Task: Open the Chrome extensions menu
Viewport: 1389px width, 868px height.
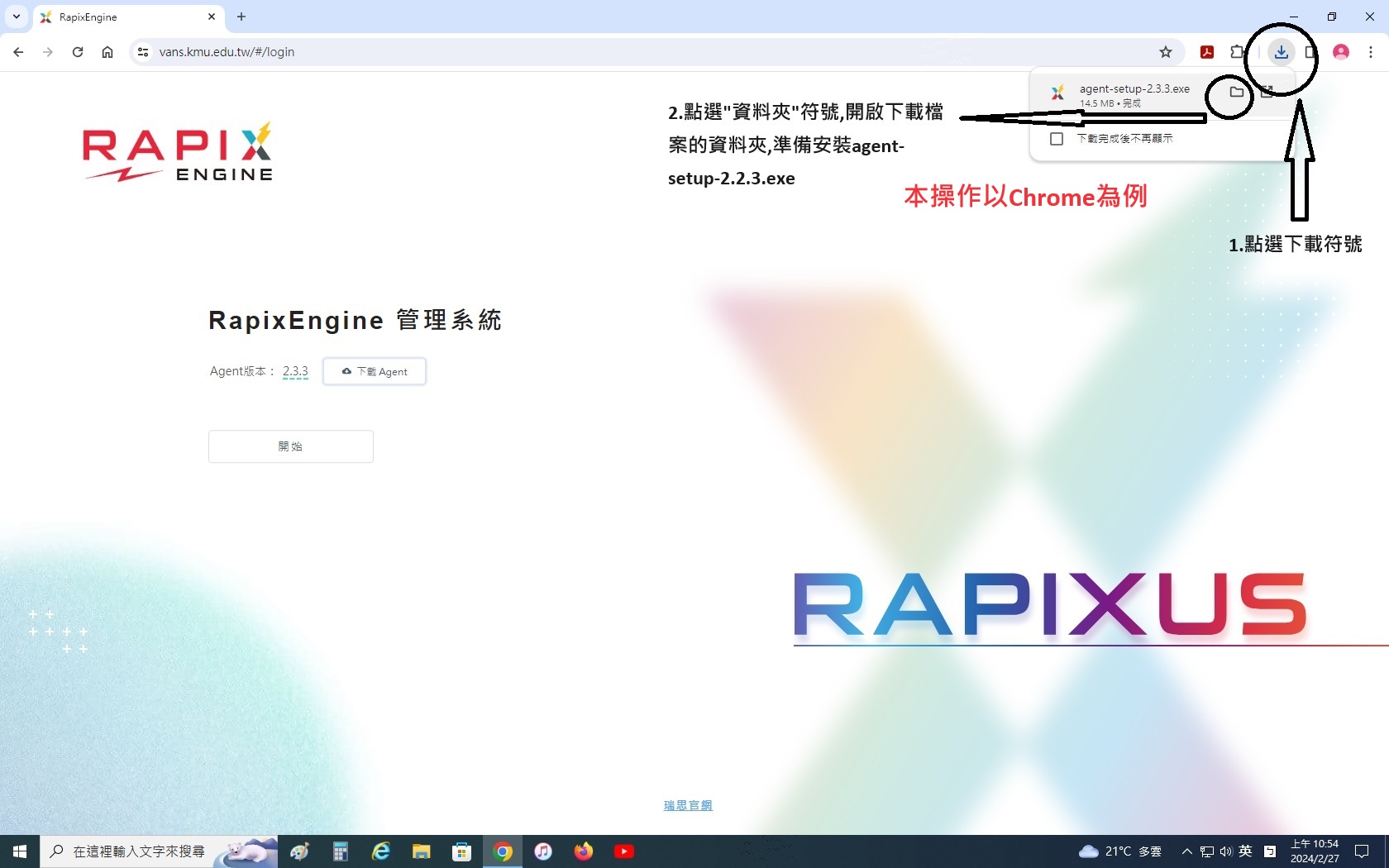Action: point(1237,52)
